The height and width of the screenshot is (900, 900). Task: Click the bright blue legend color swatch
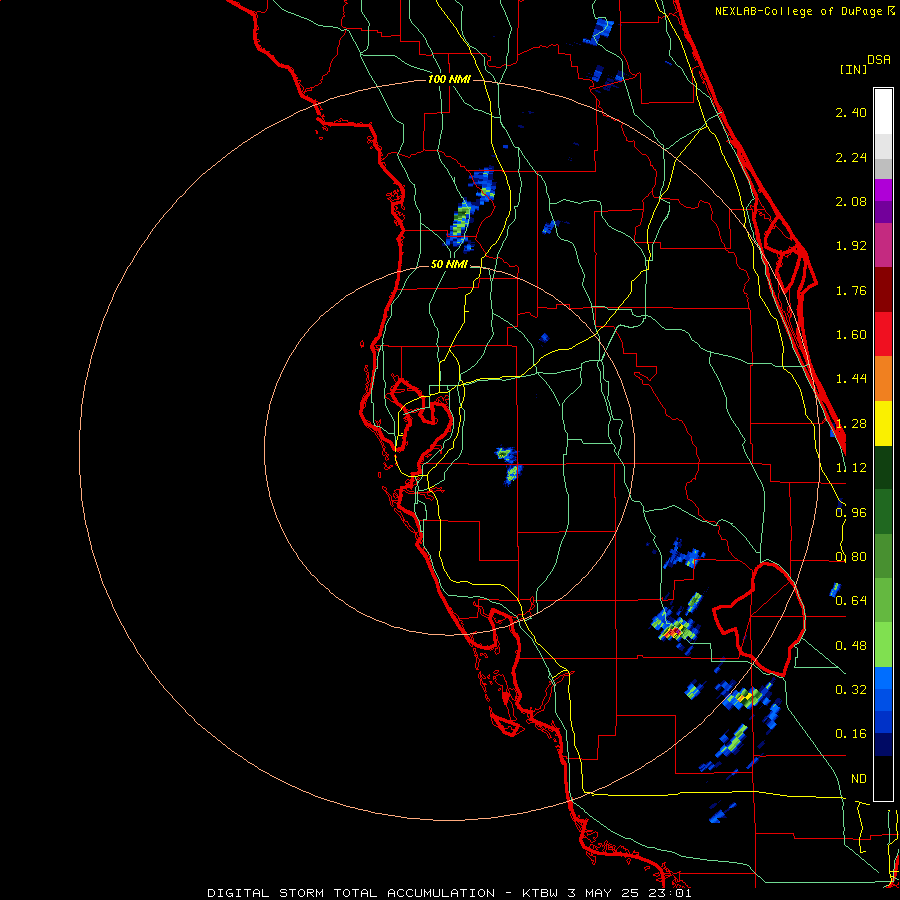click(883, 678)
